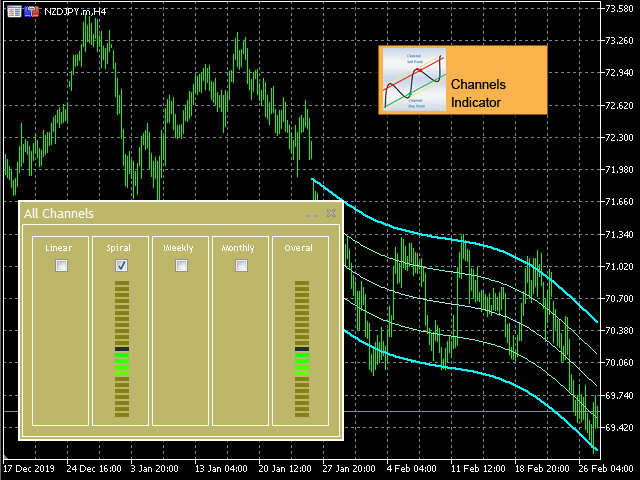Click the Linear column label

(58, 248)
